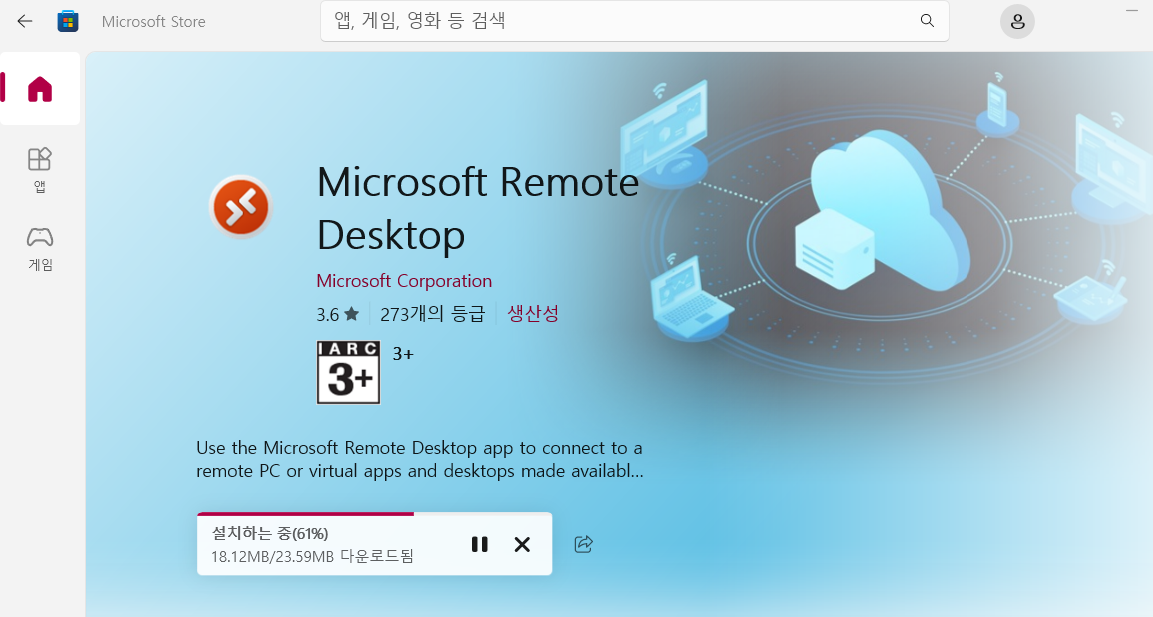Image resolution: width=1153 pixels, height=617 pixels.
Task: Click the share icon next to download
Action: tap(583, 544)
